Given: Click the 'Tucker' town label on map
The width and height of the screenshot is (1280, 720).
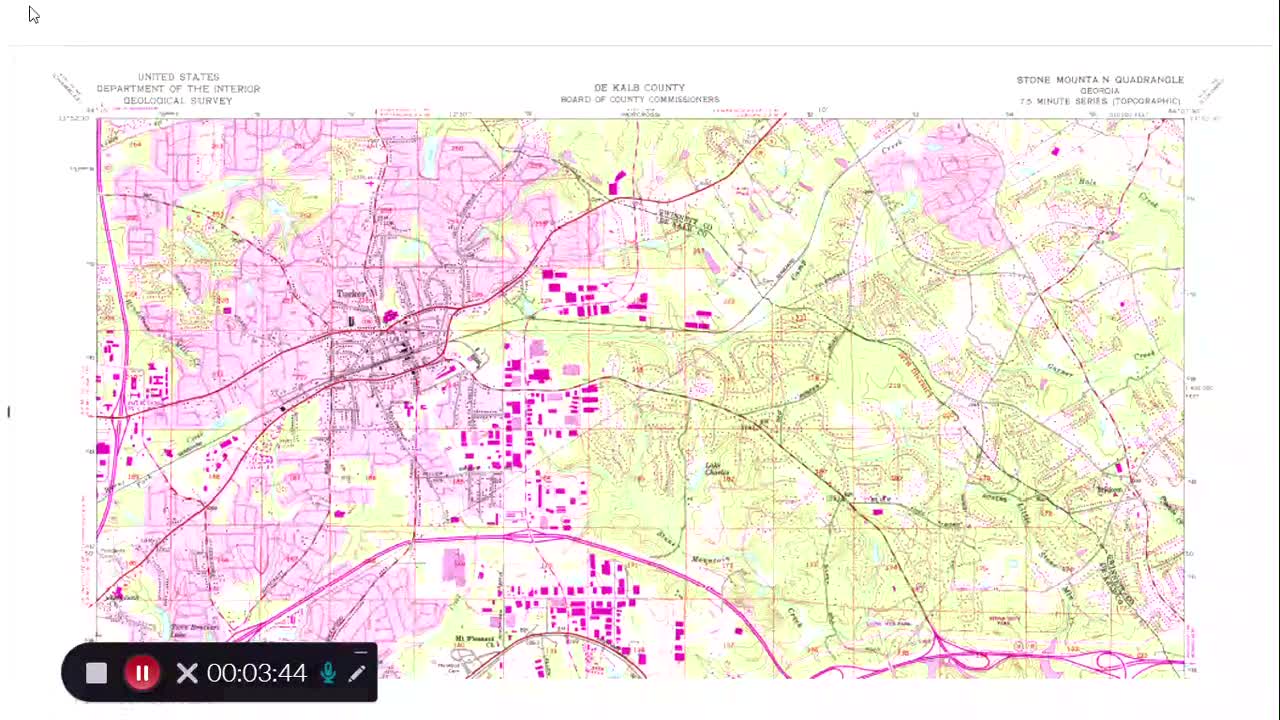Looking at the screenshot, I should point(351,294).
